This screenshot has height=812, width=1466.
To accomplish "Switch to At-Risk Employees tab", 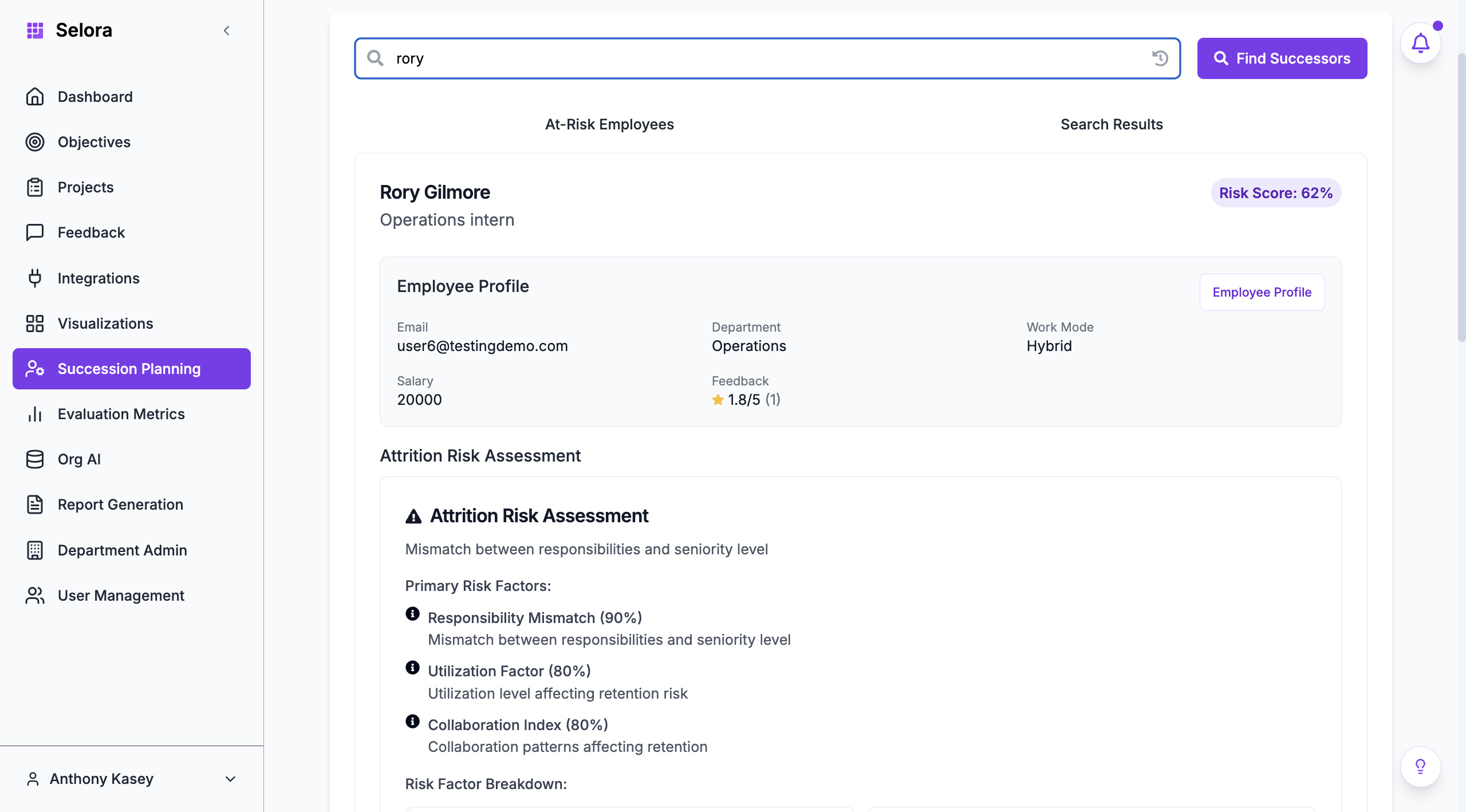I will 609,124.
